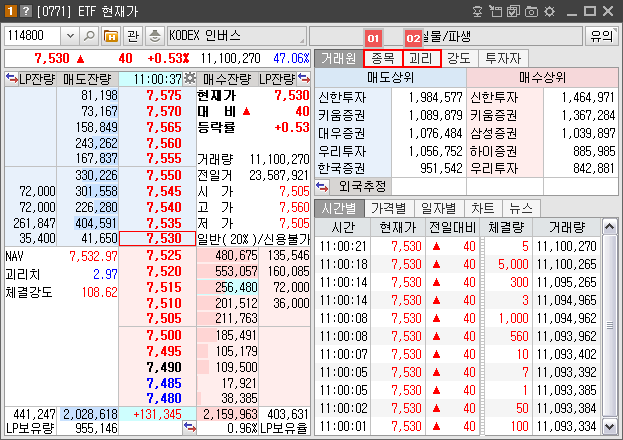Viewport: 623px width, 440px height.
Task: Open the 투자자 tab
Action: coord(501,58)
